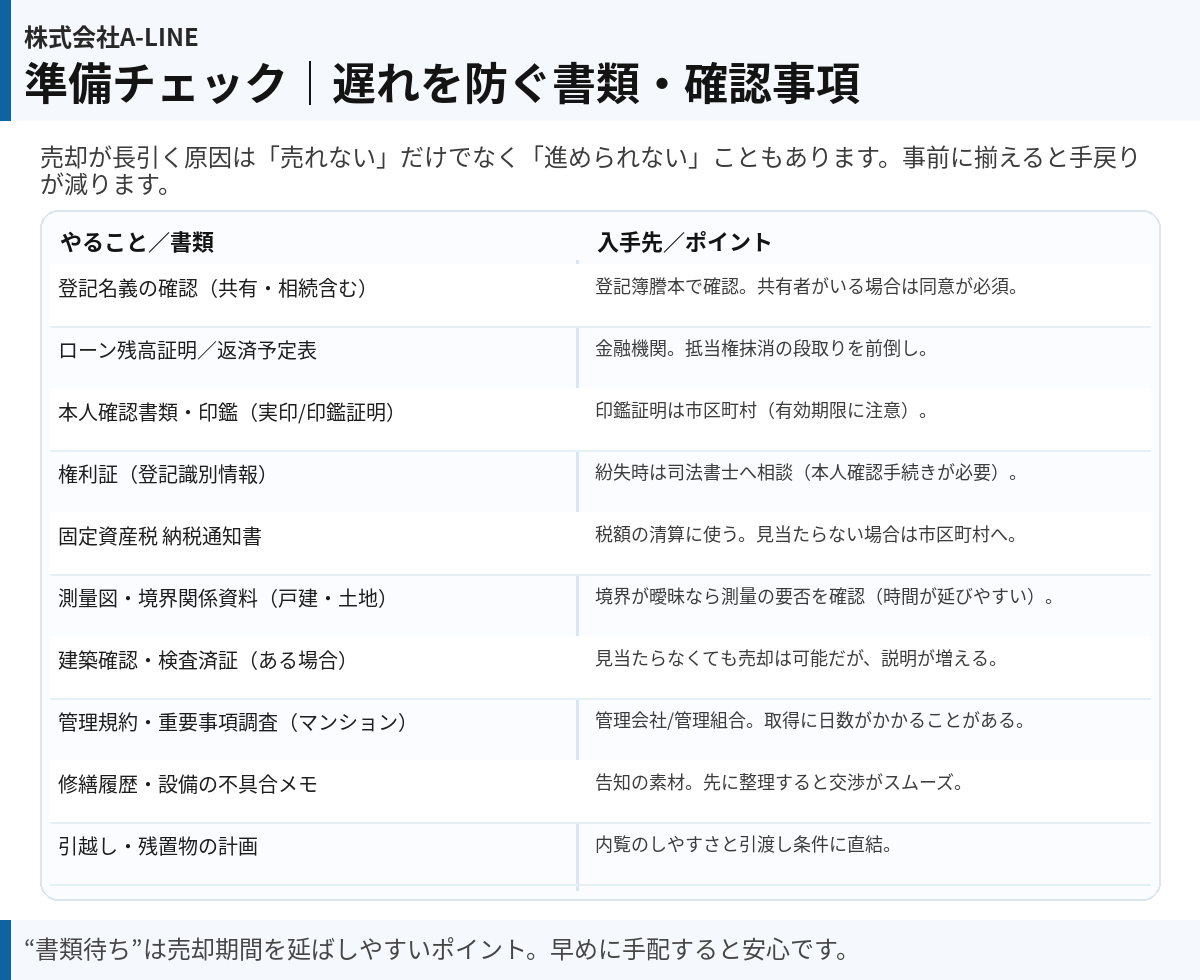Click the 管理規約・重要事項調査 item
The height and width of the screenshot is (980, 1200).
[233, 723]
